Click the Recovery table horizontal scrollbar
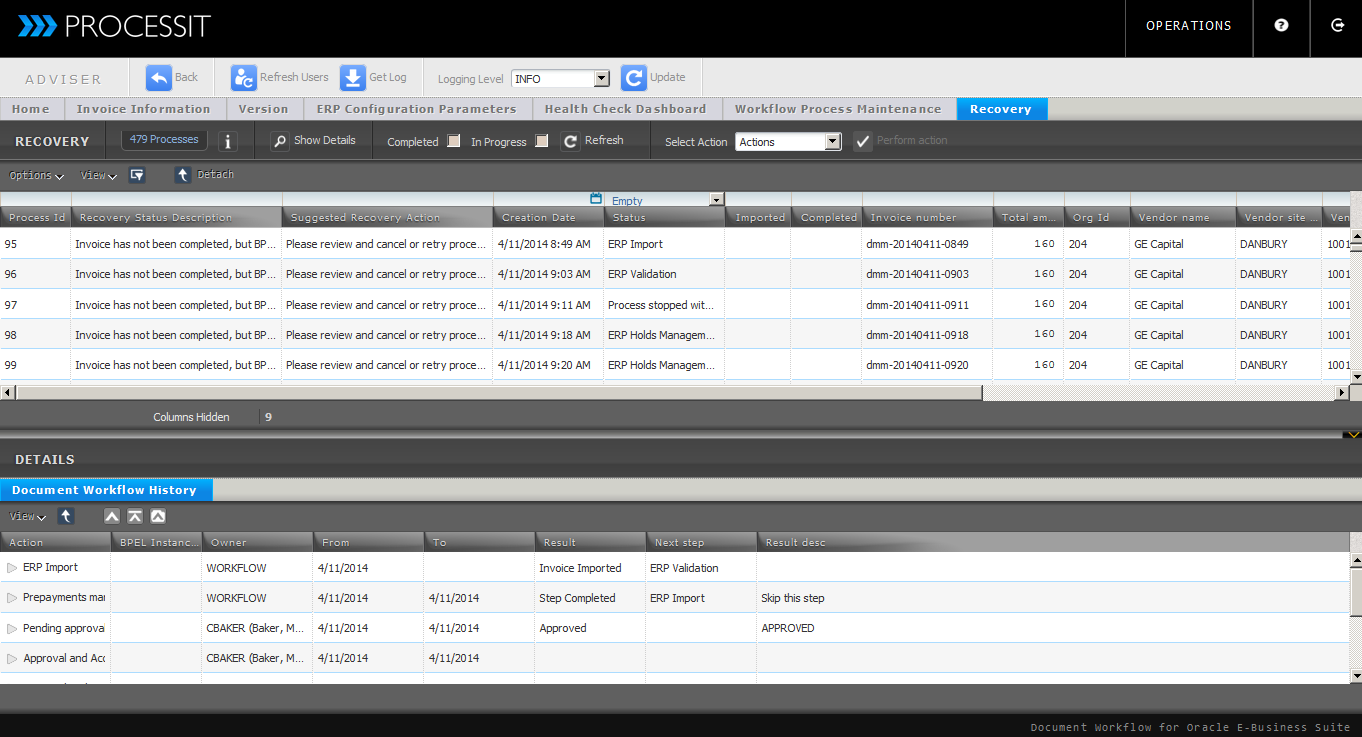Viewport: 1362px width, 737px height. pos(500,393)
